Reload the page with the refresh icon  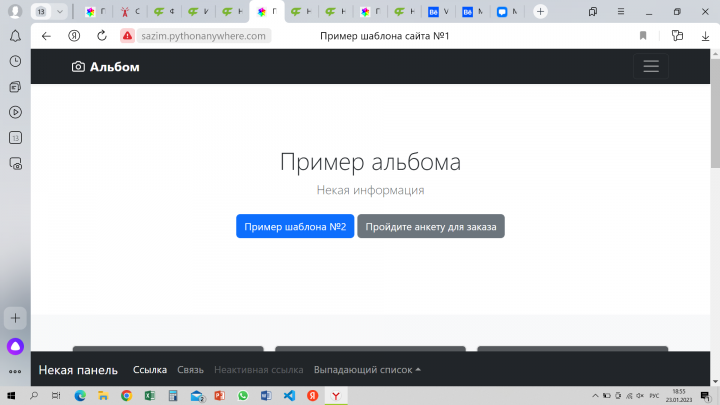(x=102, y=36)
